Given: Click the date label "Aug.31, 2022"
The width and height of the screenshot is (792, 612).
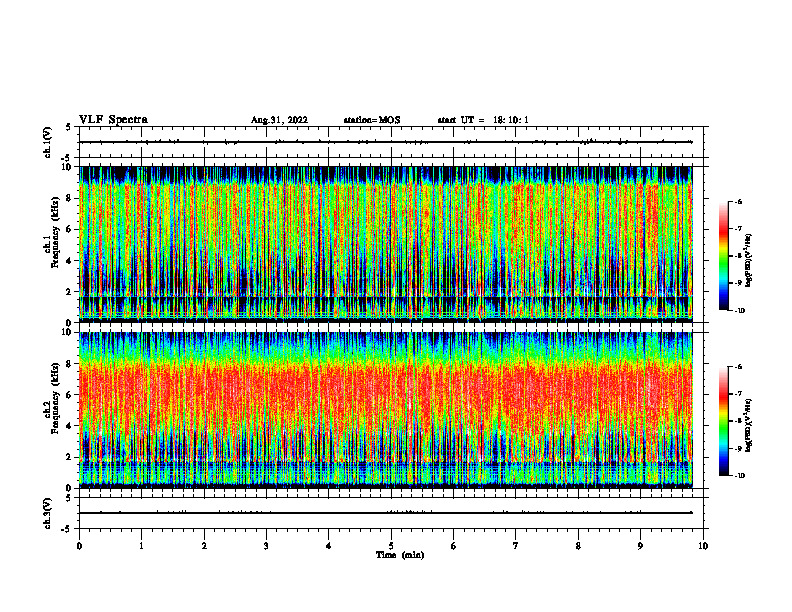Looking at the screenshot, I should [x=279, y=120].
